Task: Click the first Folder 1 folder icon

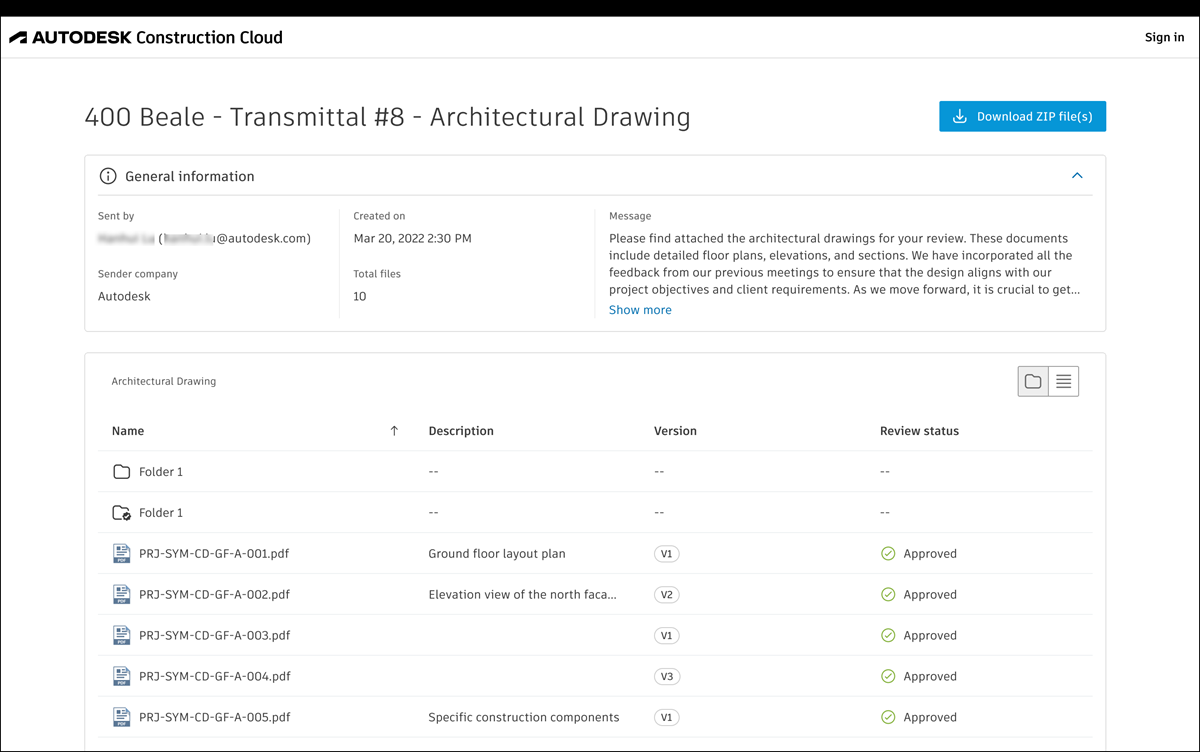Action: click(x=122, y=471)
